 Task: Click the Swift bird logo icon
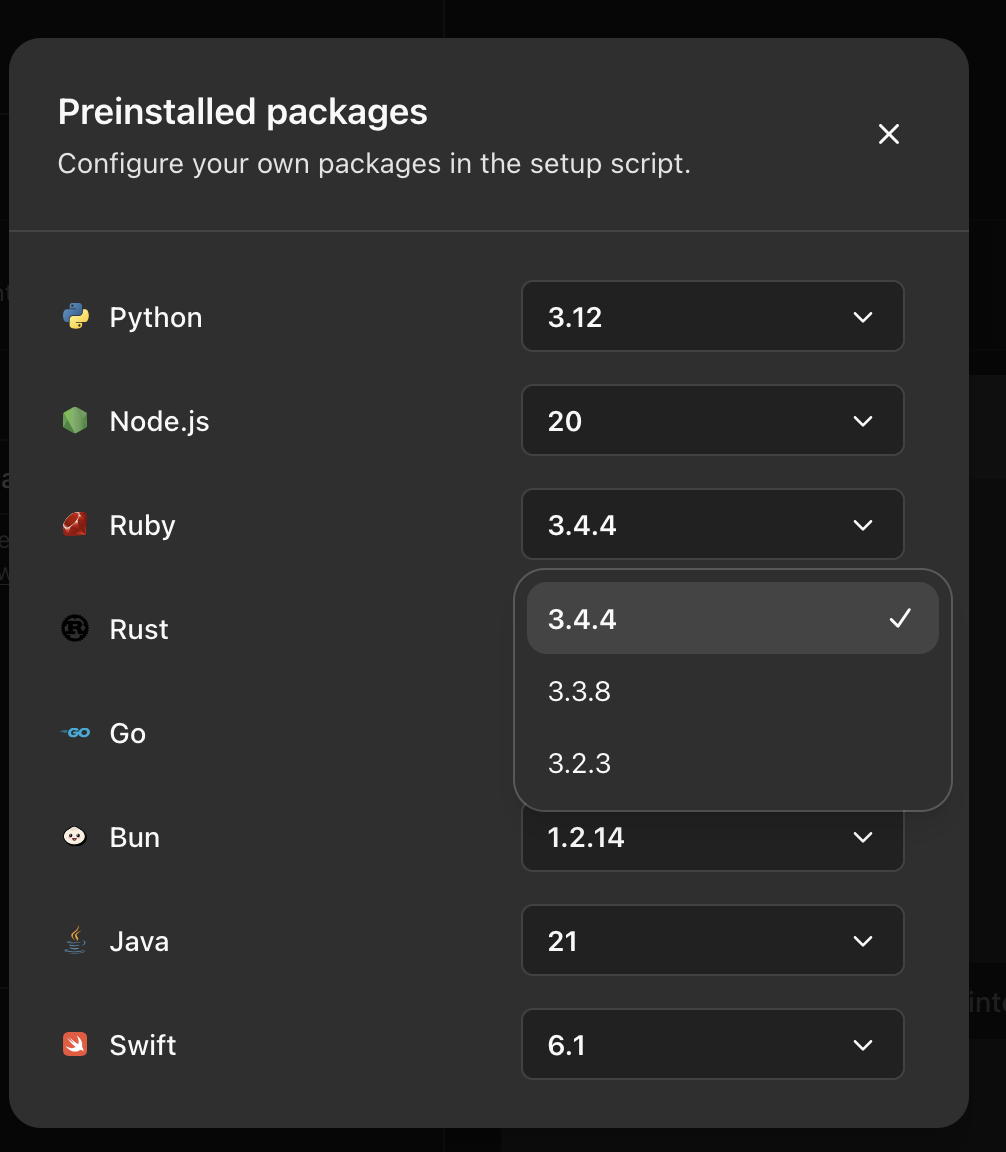point(75,1044)
